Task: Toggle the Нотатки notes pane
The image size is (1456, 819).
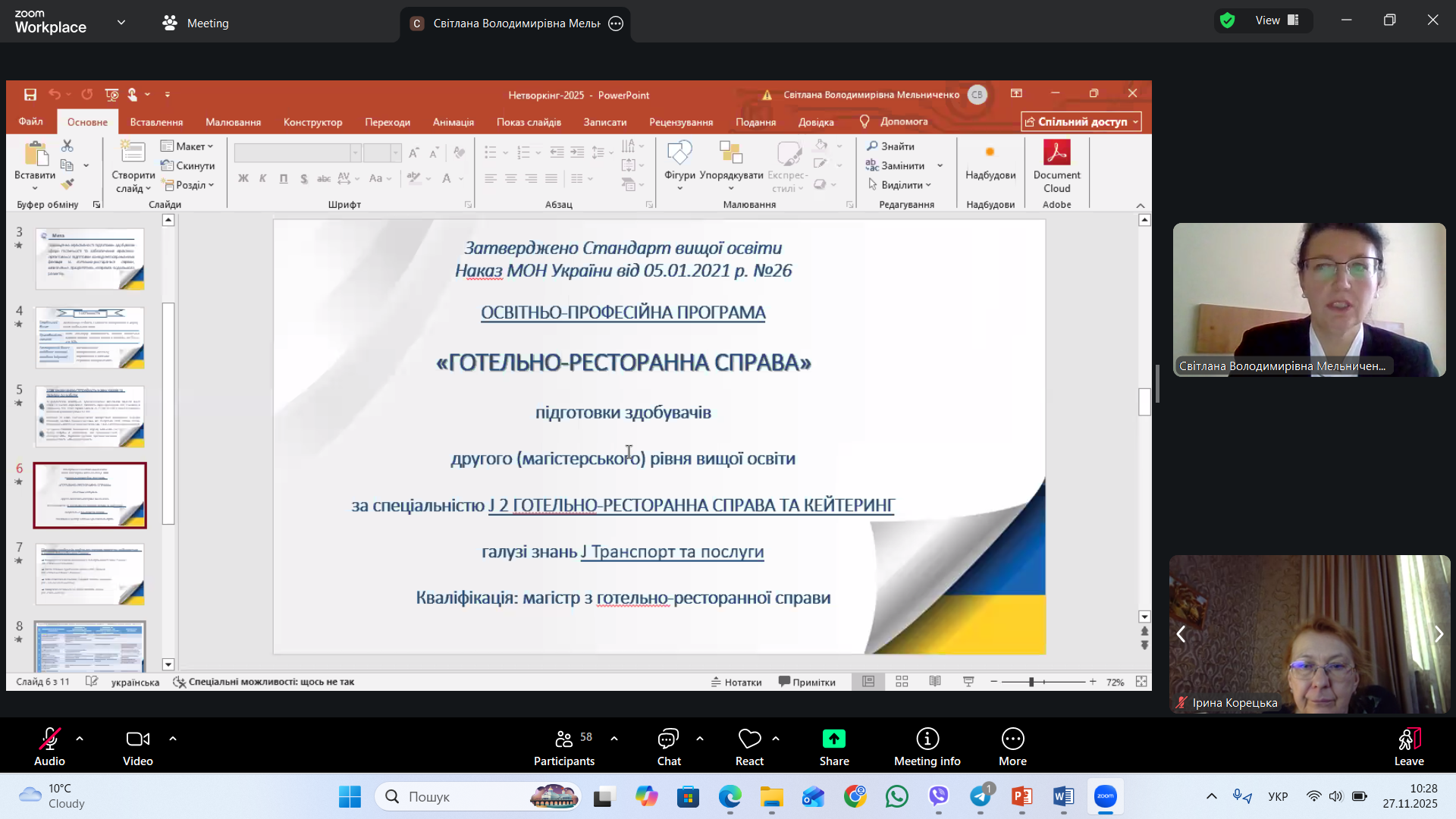Action: click(736, 682)
